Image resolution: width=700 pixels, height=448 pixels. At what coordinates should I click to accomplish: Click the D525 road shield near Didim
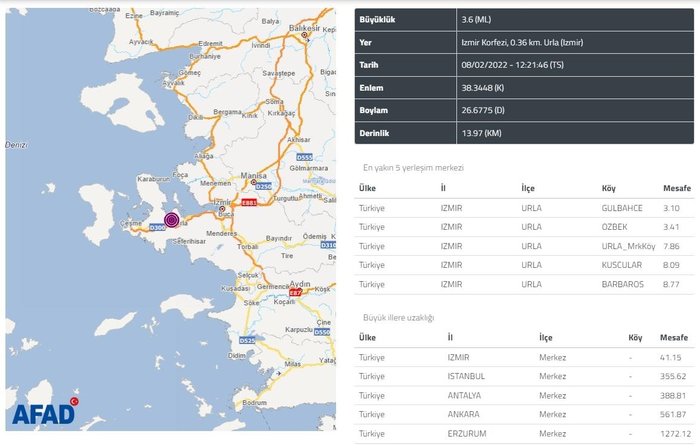click(248, 341)
